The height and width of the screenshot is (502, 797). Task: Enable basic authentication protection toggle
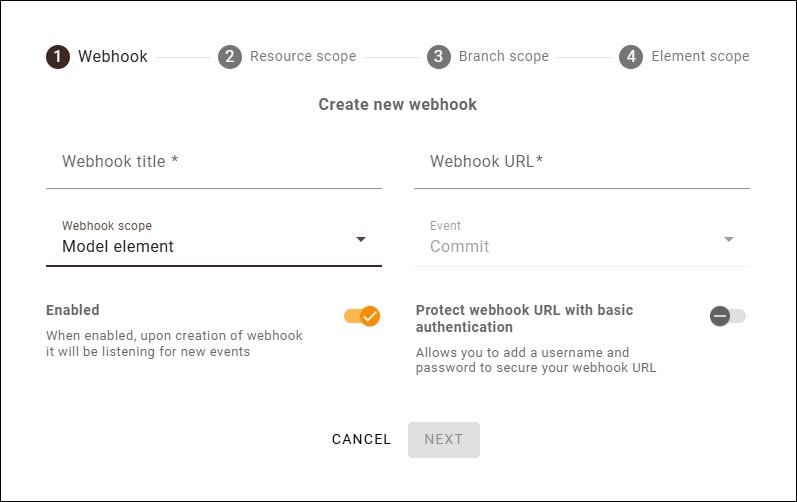[727, 316]
